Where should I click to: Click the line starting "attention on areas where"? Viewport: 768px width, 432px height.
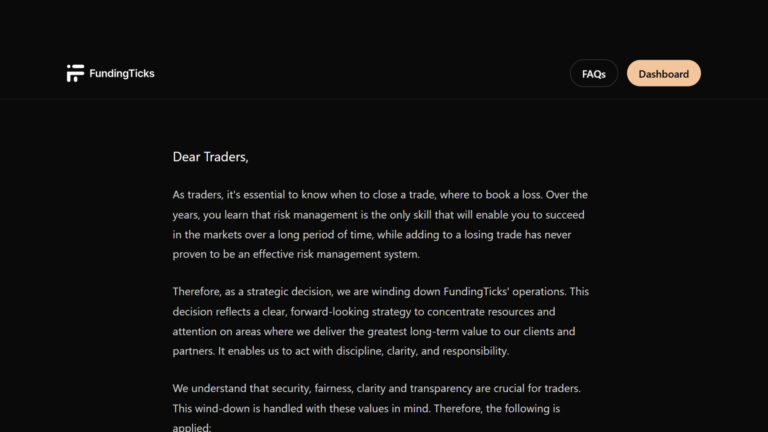pos(373,331)
